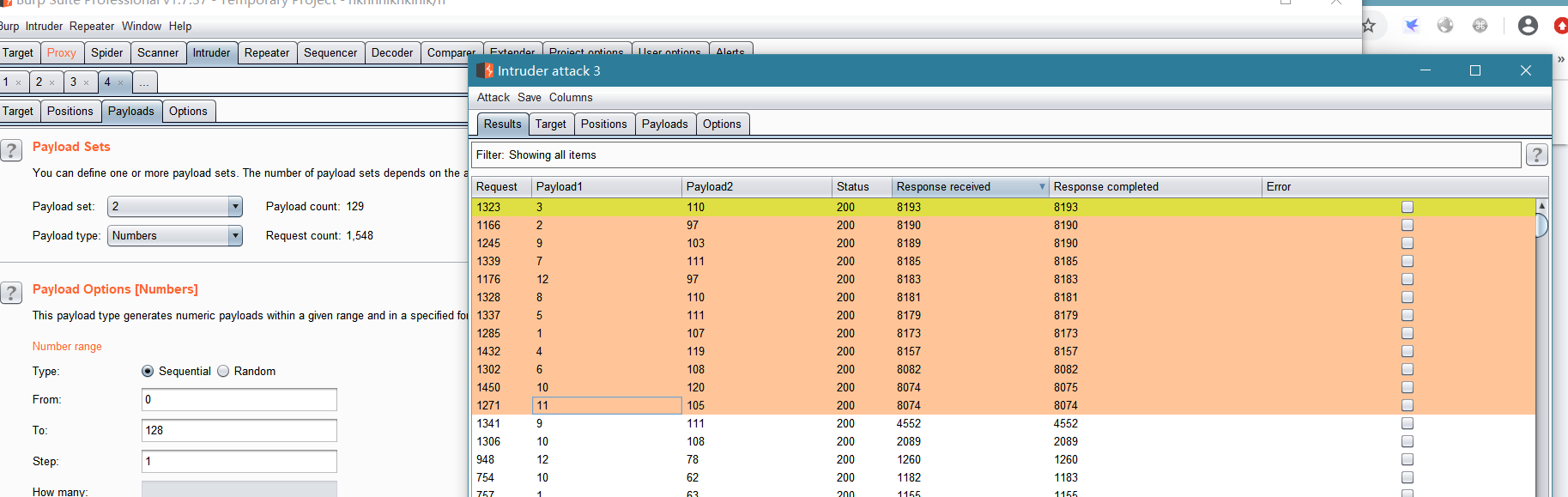Open help for Payload Options [Numbers]
The image size is (1568, 497).
pos(11,294)
